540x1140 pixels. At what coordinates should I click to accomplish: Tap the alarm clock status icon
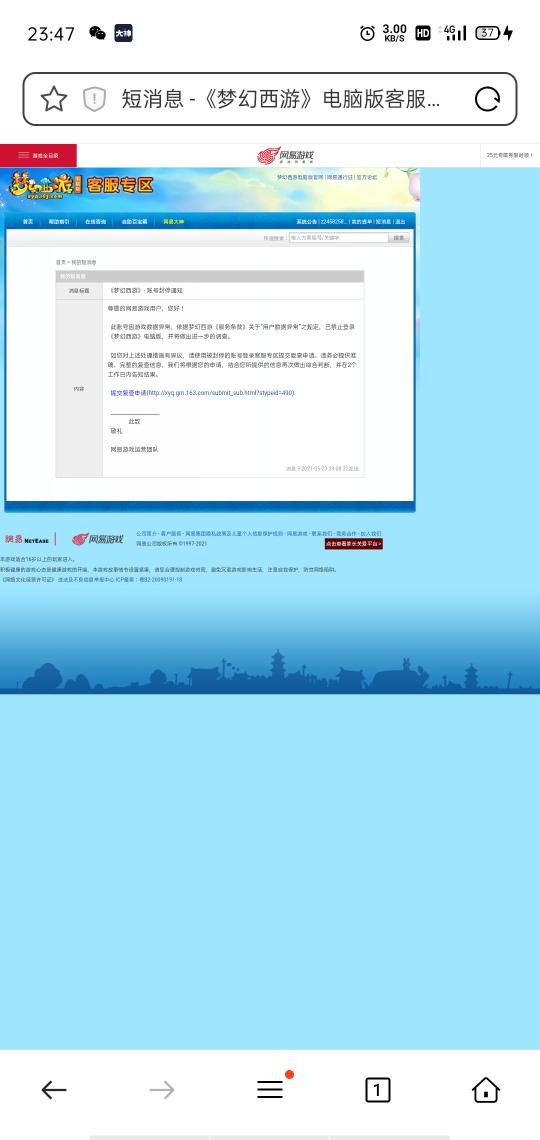coord(368,33)
